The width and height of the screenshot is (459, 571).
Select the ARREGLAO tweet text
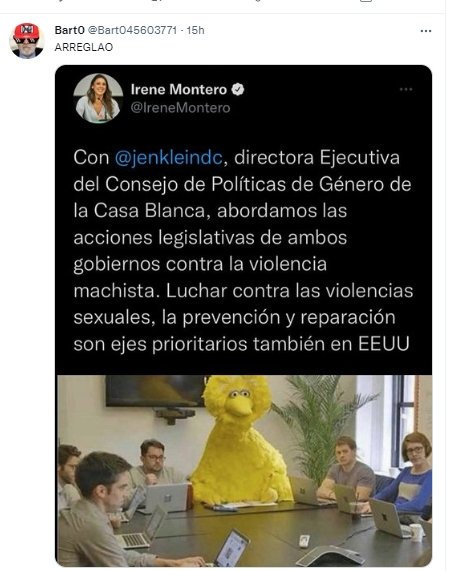click(x=84, y=47)
